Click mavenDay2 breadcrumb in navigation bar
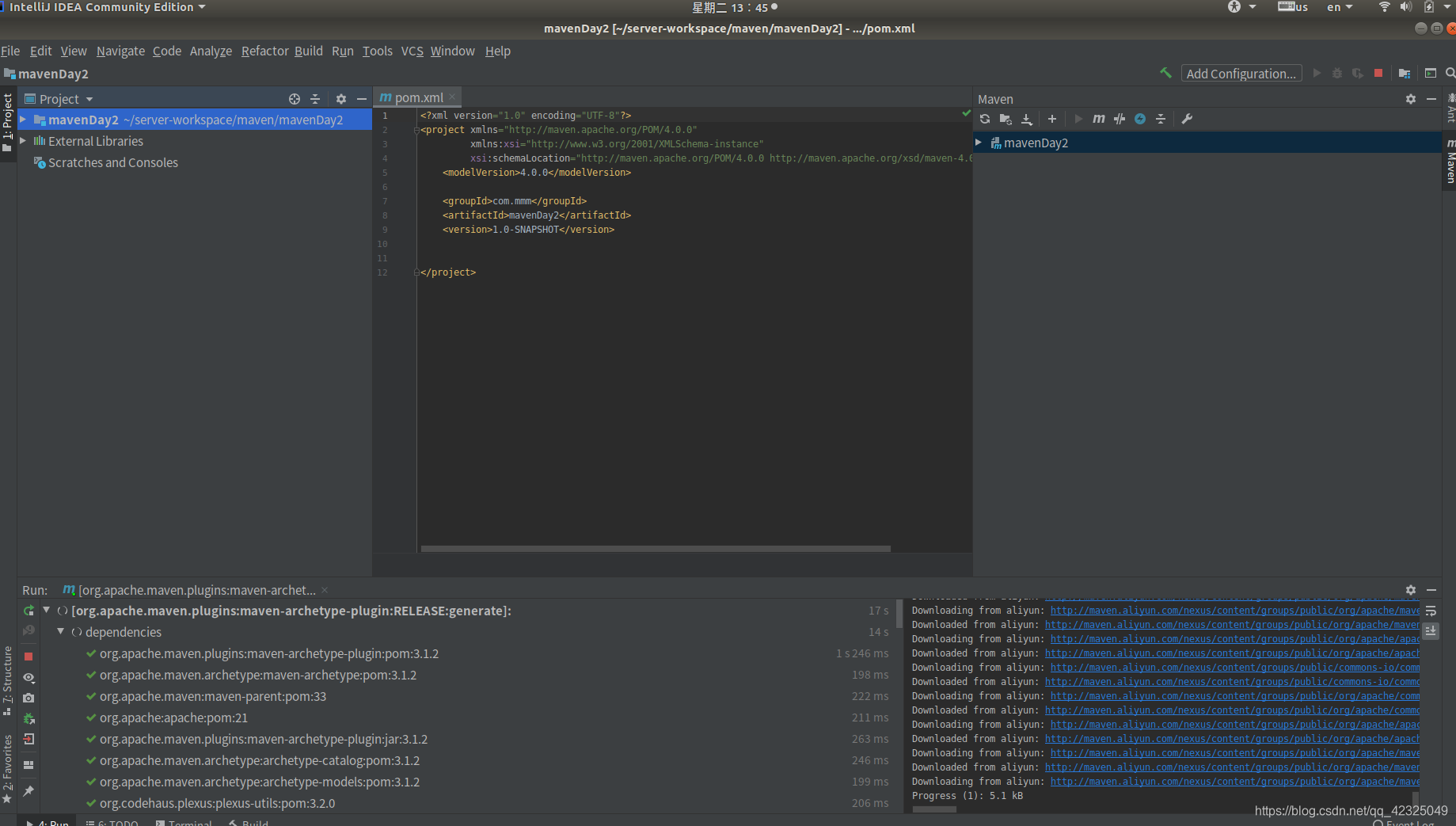This screenshot has height=826, width=1456. [x=47, y=74]
